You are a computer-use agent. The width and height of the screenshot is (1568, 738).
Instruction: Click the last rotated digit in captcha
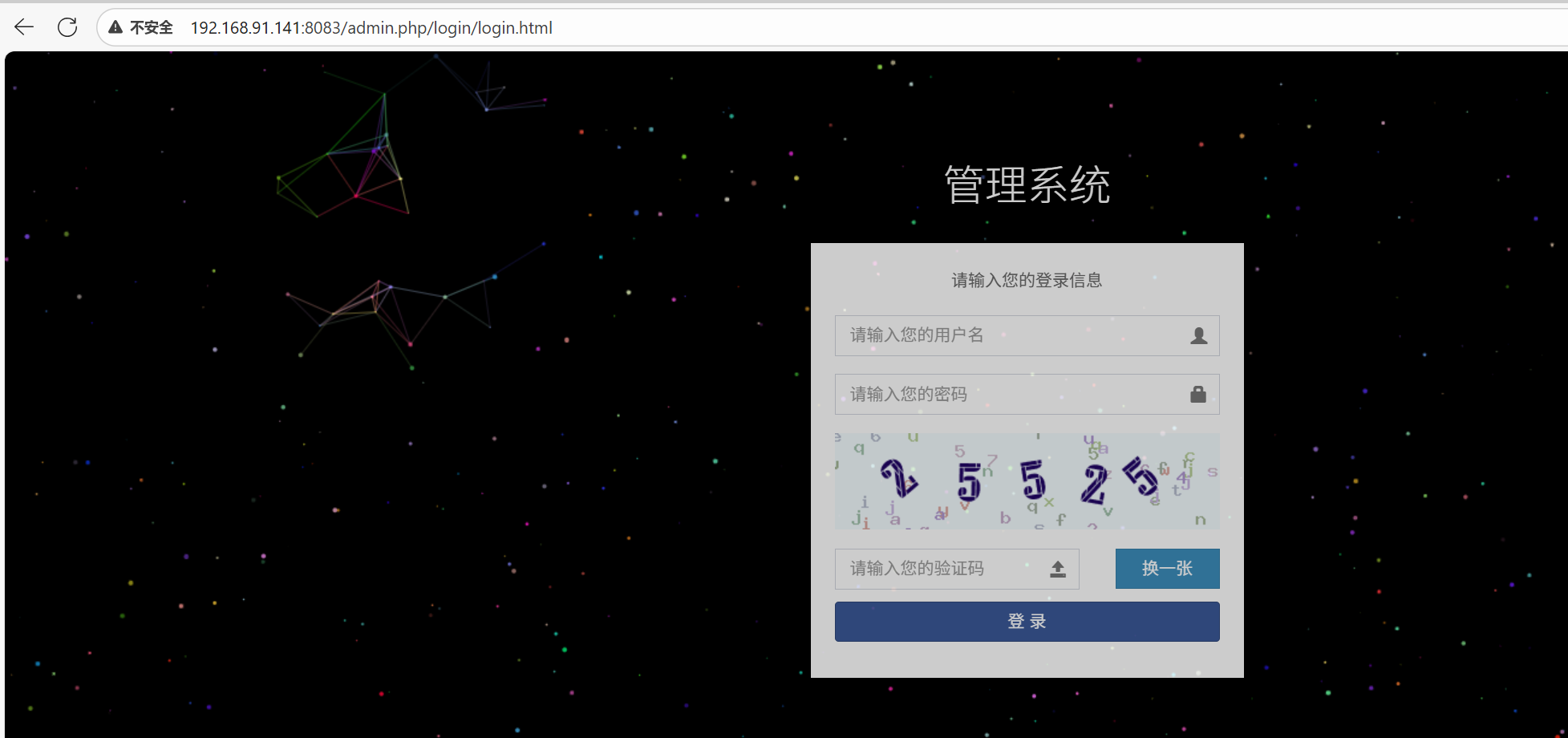point(1140,476)
